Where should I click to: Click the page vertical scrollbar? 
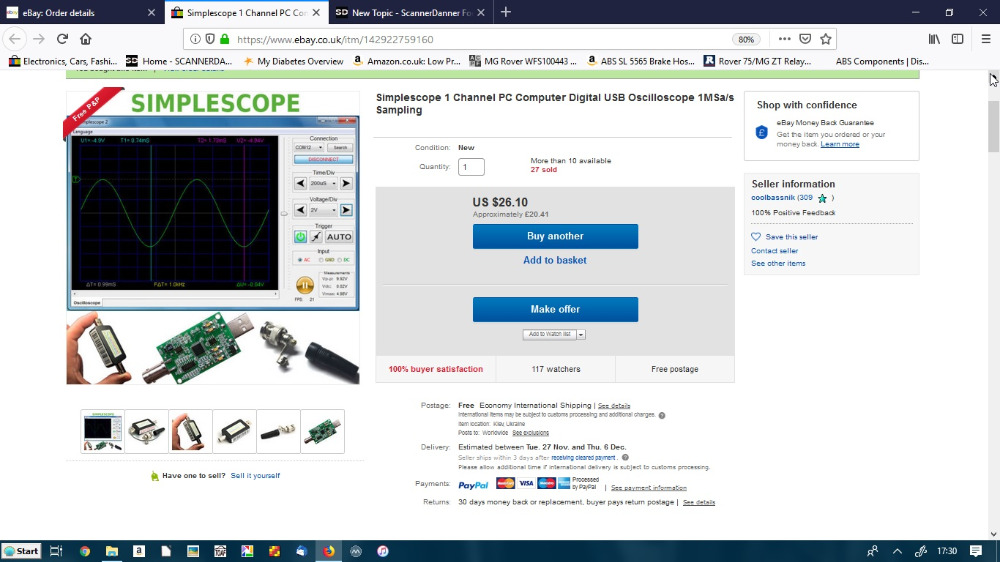pyautogui.click(x=992, y=300)
